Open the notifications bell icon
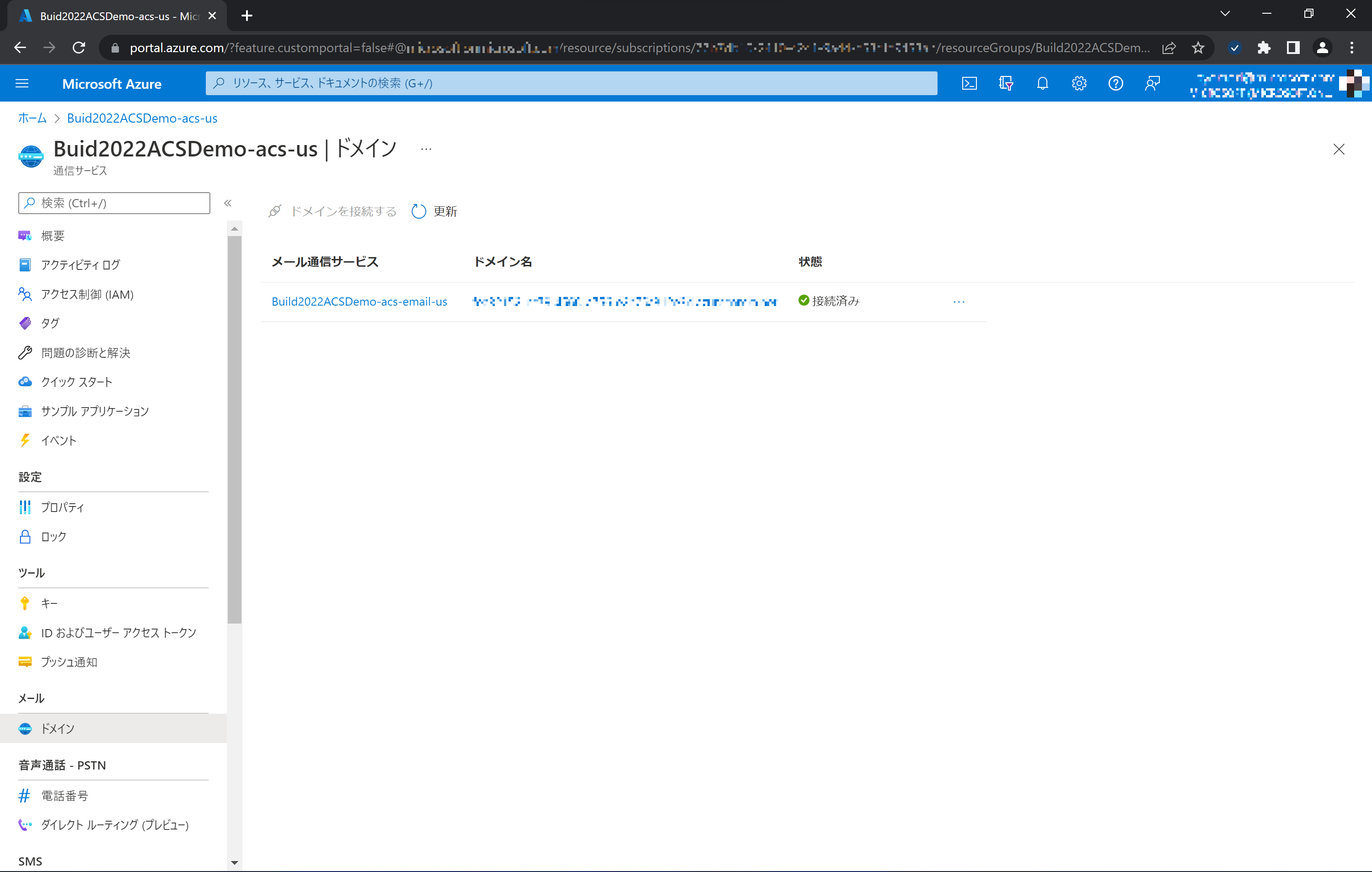 click(1042, 84)
